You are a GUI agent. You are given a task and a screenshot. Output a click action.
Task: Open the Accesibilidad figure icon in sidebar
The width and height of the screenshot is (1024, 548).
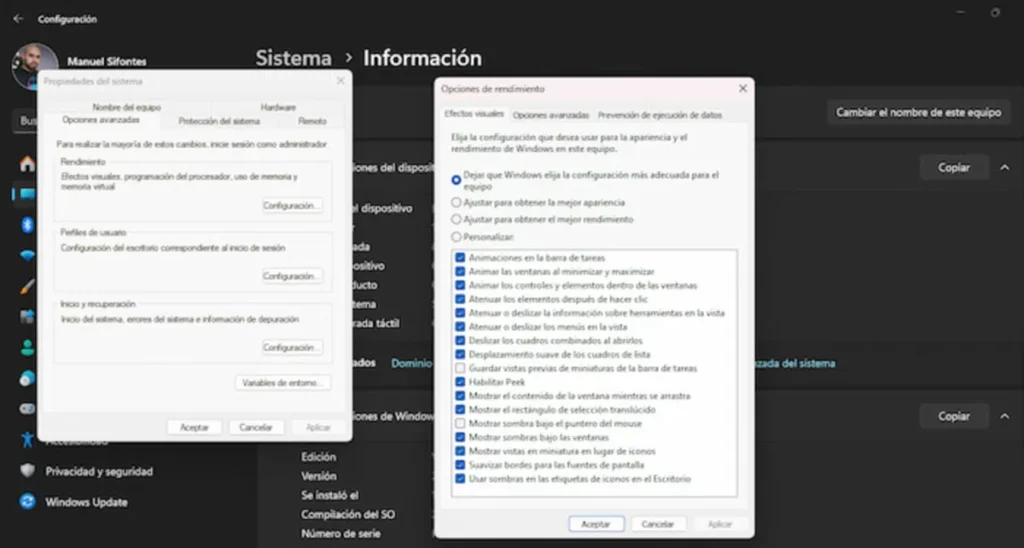pyautogui.click(x=27, y=440)
